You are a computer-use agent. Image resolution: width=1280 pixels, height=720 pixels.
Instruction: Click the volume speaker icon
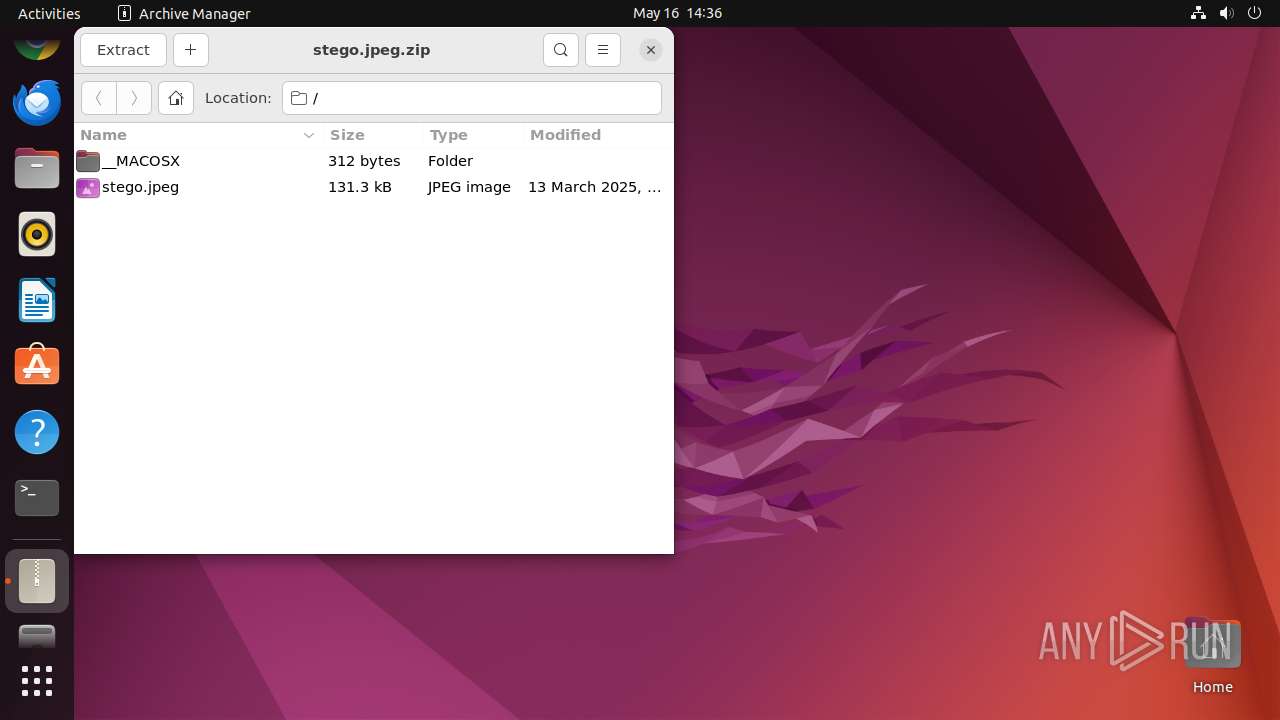point(1227,13)
